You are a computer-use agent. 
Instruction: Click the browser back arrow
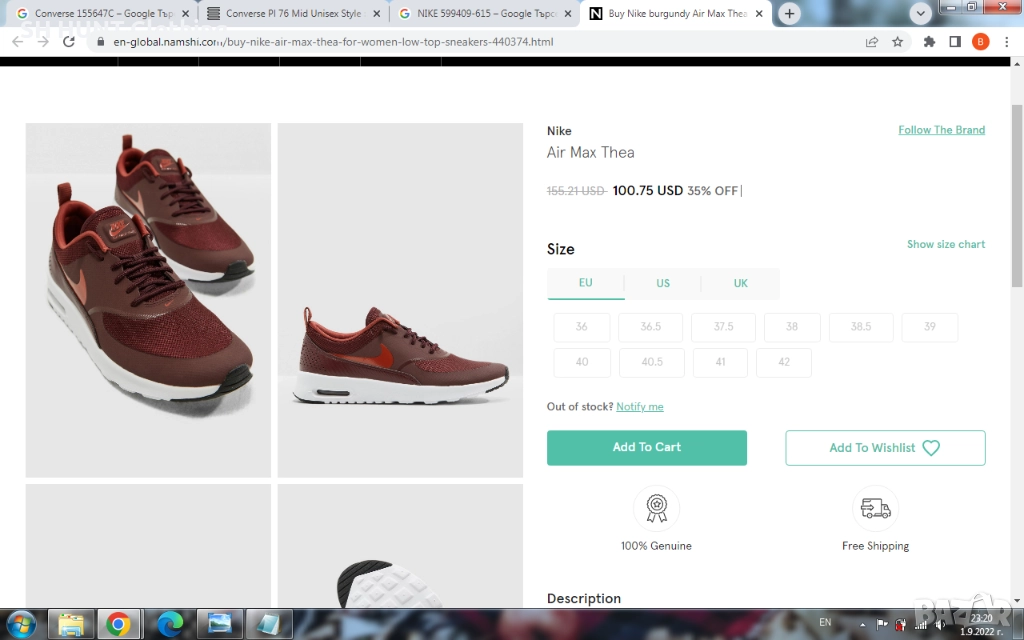pyautogui.click(x=17, y=42)
